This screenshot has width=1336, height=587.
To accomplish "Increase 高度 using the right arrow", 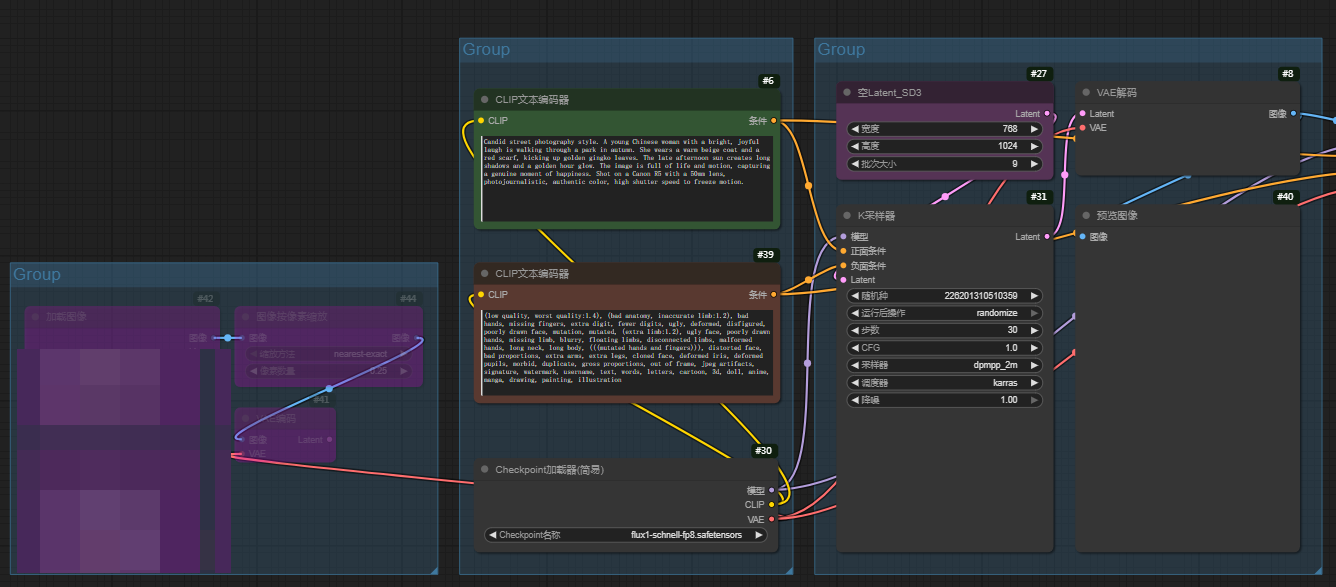I will tap(1035, 146).
